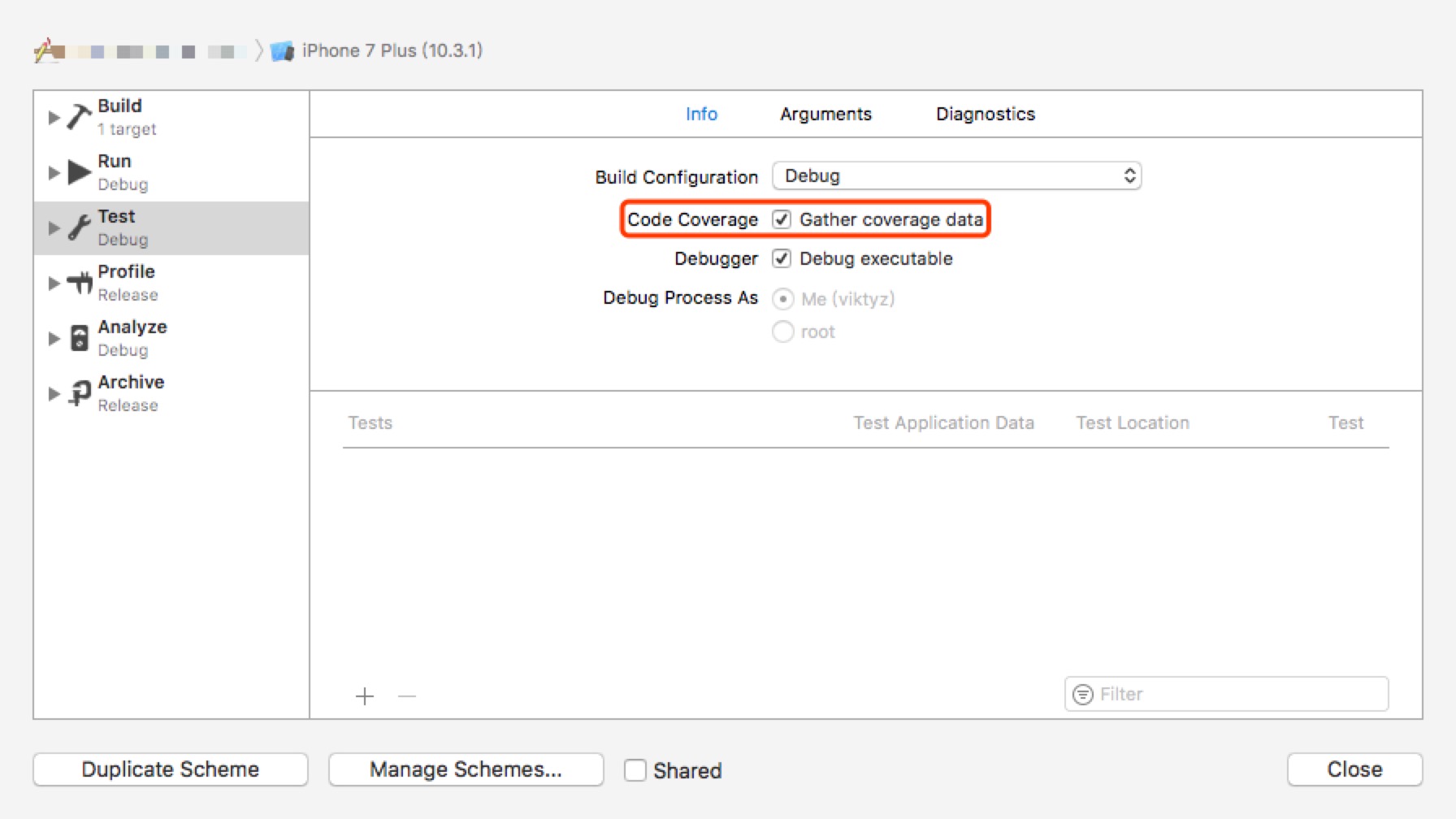Click the Test wrench icon

[x=79, y=227]
